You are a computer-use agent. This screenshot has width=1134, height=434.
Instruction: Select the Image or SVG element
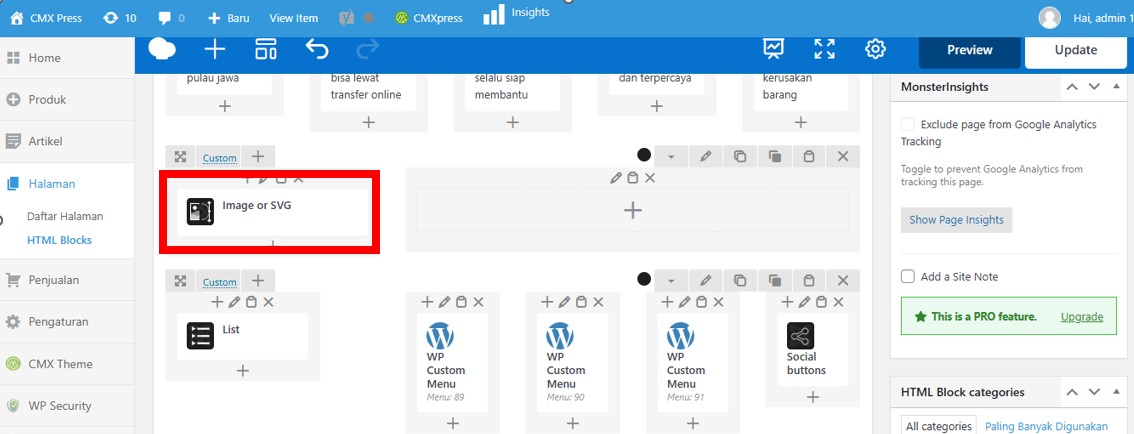(x=272, y=211)
